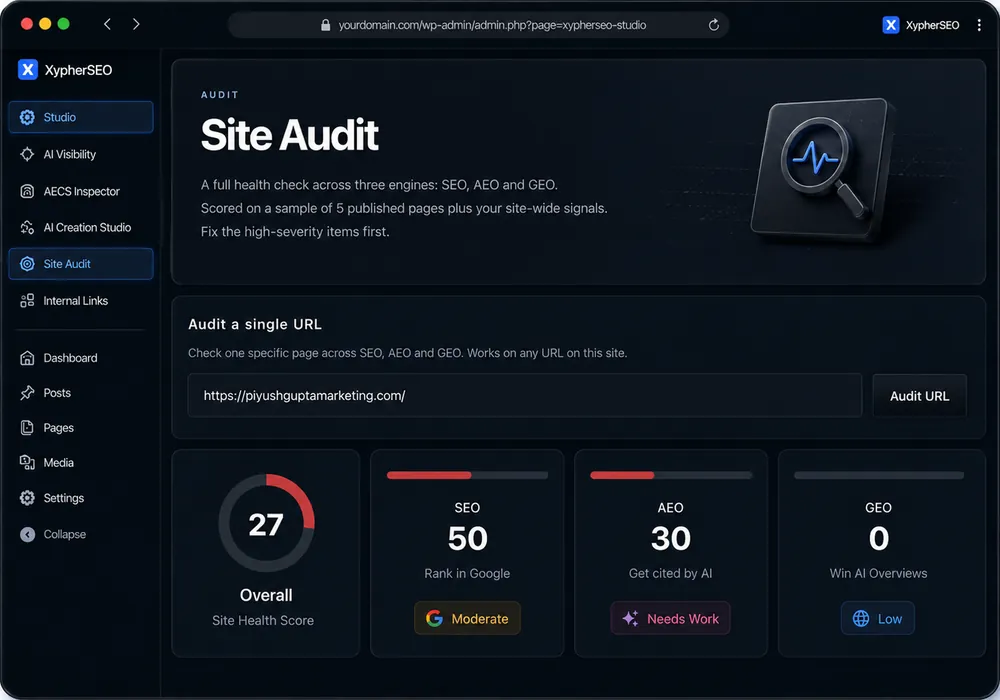Click the AI Visibility crosshair icon
This screenshot has width=1000, height=700.
(x=27, y=154)
